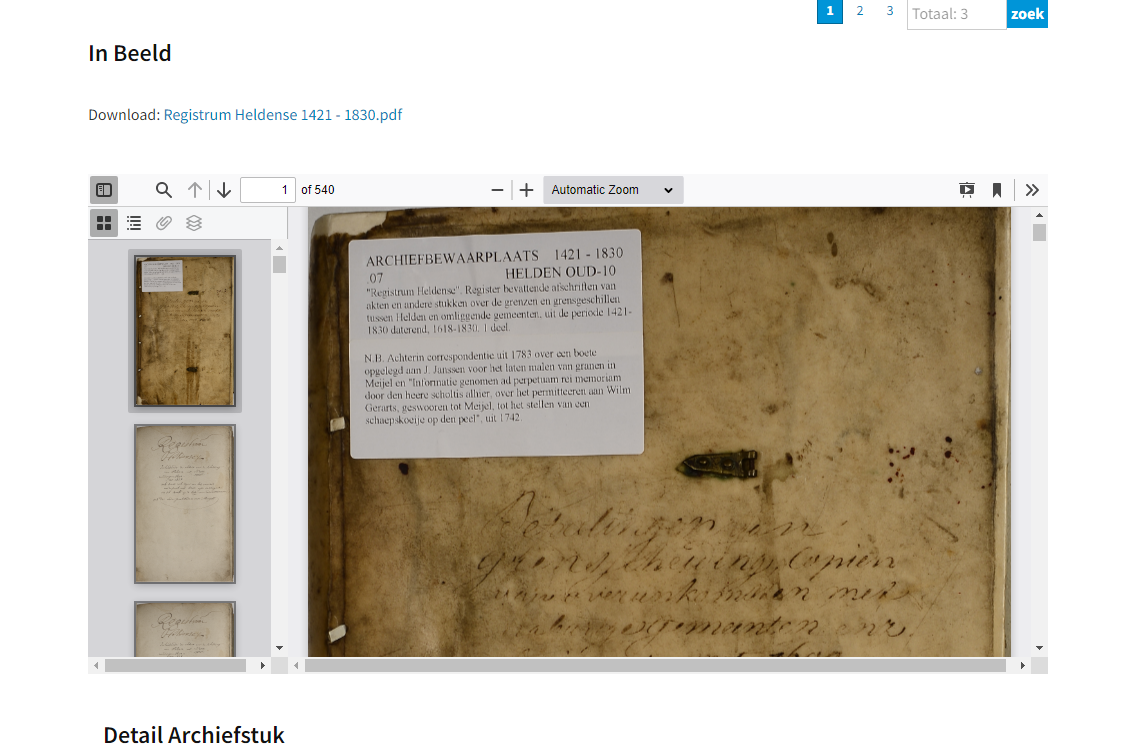Open the tools menu chevrons
This screenshot has height=753, width=1148.
coord(1032,190)
